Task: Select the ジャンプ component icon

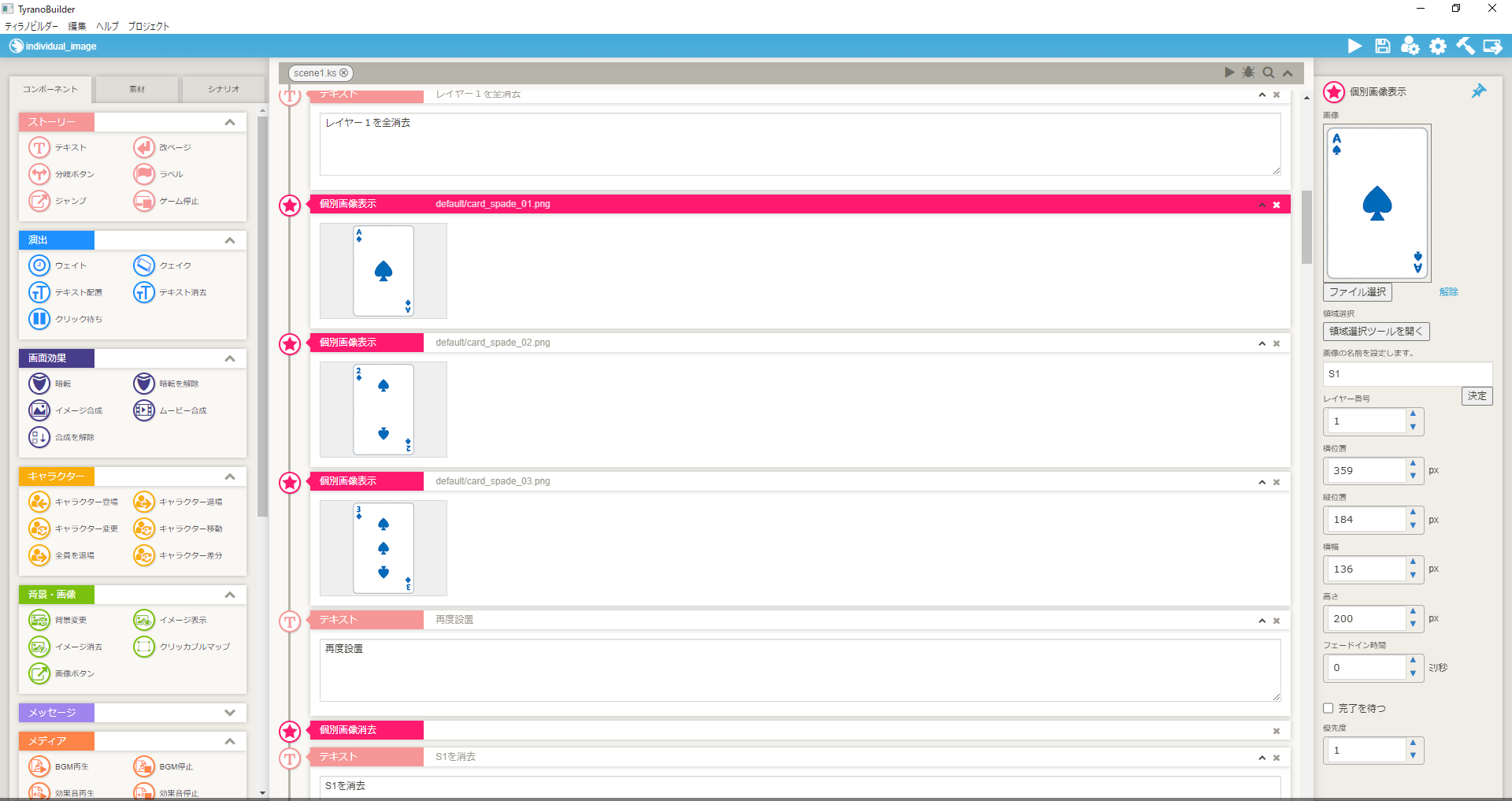Action: (x=39, y=201)
